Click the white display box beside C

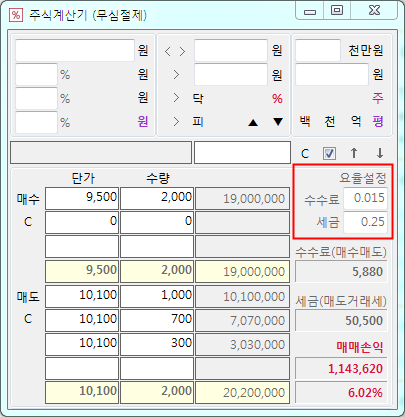point(242,153)
